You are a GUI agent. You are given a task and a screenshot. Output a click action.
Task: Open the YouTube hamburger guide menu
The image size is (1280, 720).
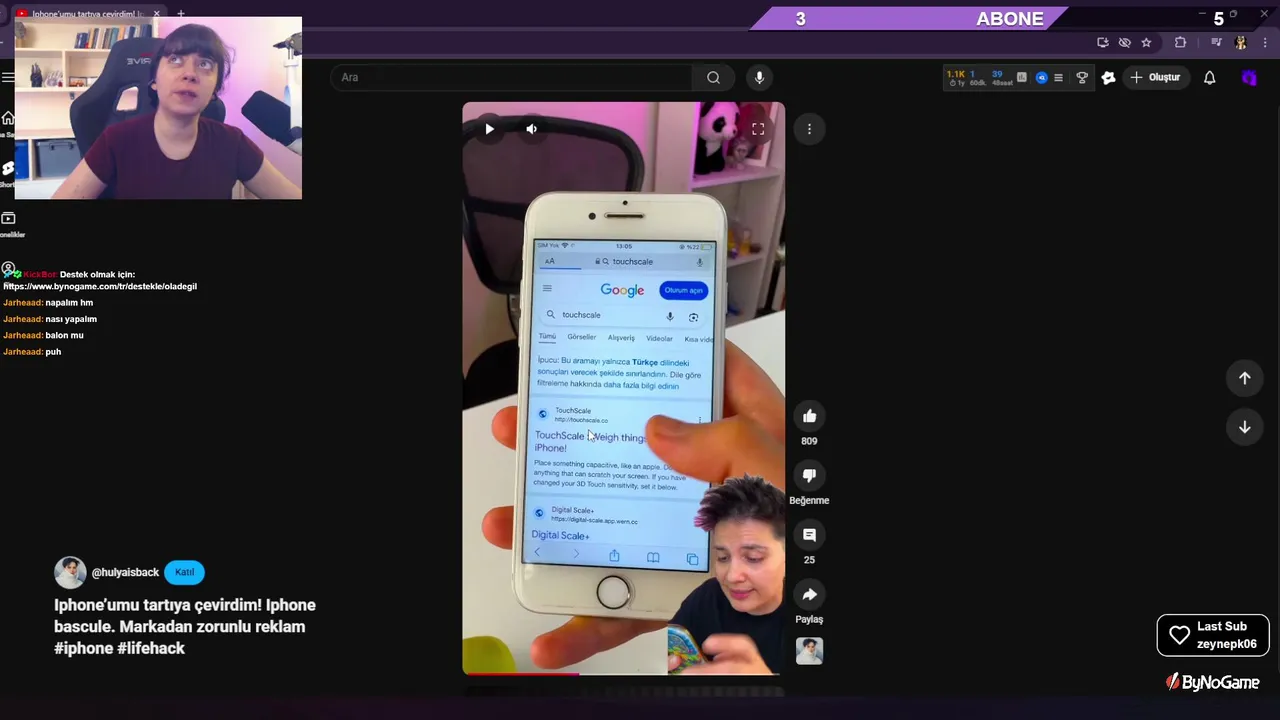tap(7, 77)
